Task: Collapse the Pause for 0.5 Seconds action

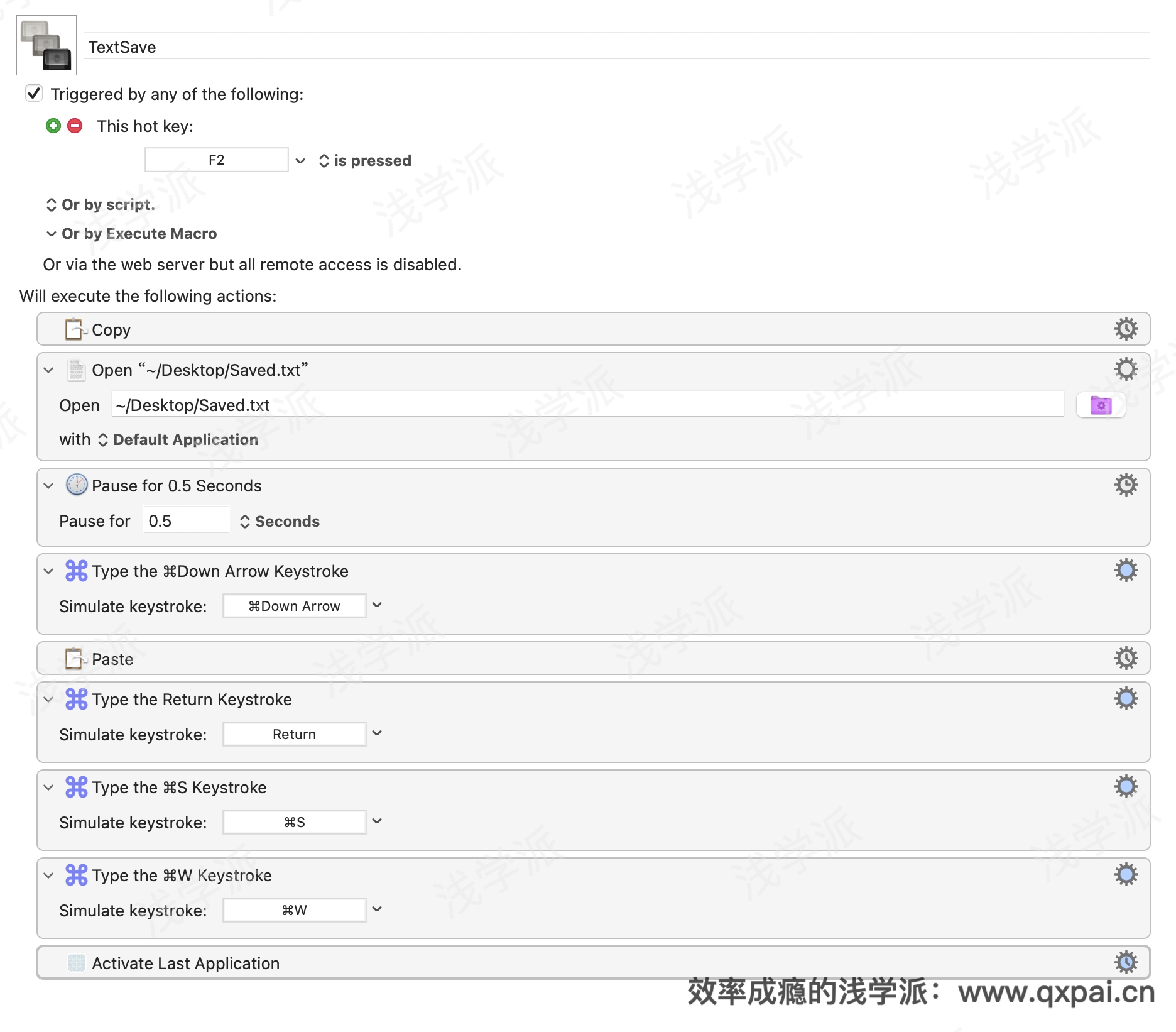Action: pyautogui.click(x=48, y=486)
